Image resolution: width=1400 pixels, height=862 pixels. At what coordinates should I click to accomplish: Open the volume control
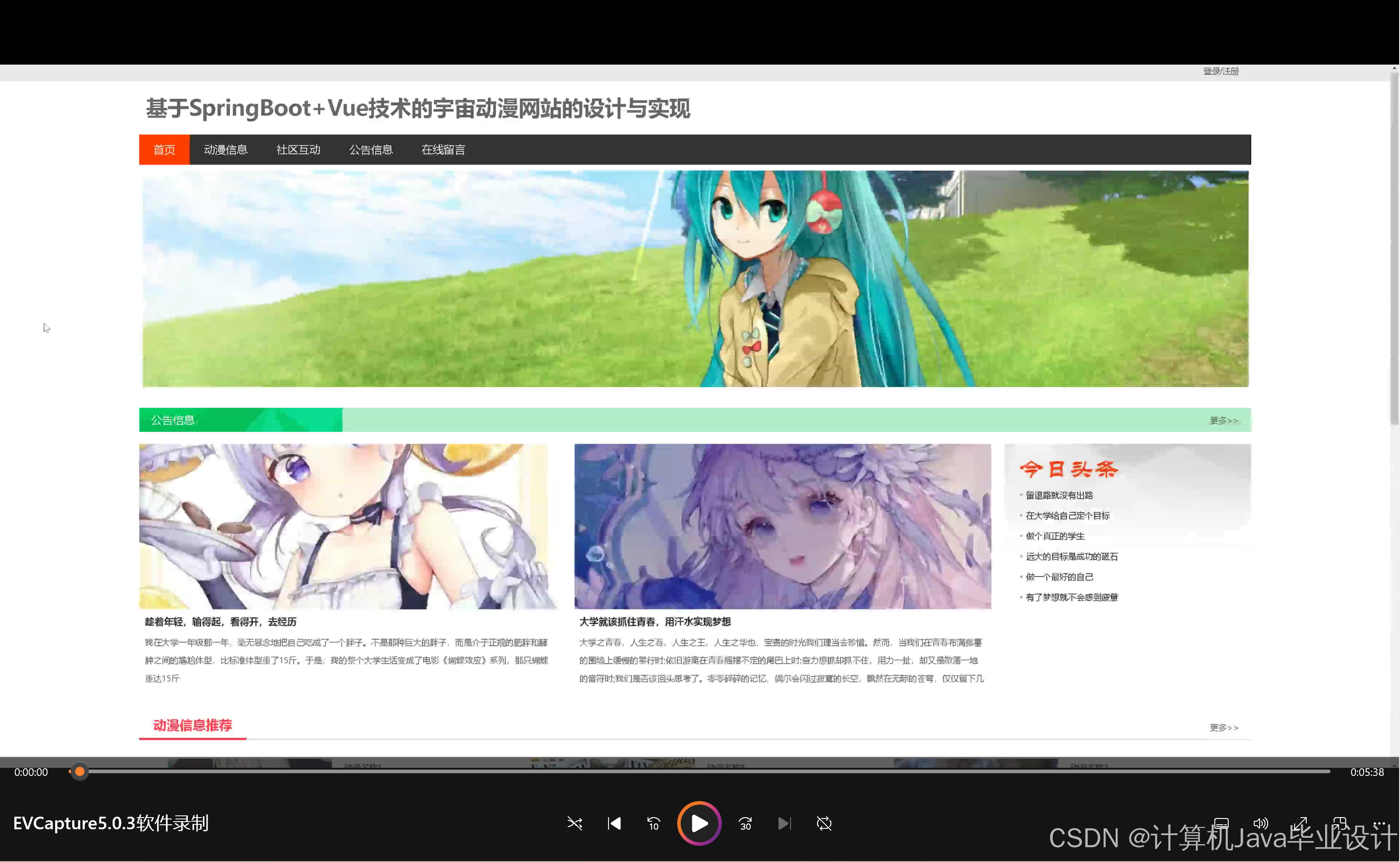pyautogui.click(x=1261, y=823)
